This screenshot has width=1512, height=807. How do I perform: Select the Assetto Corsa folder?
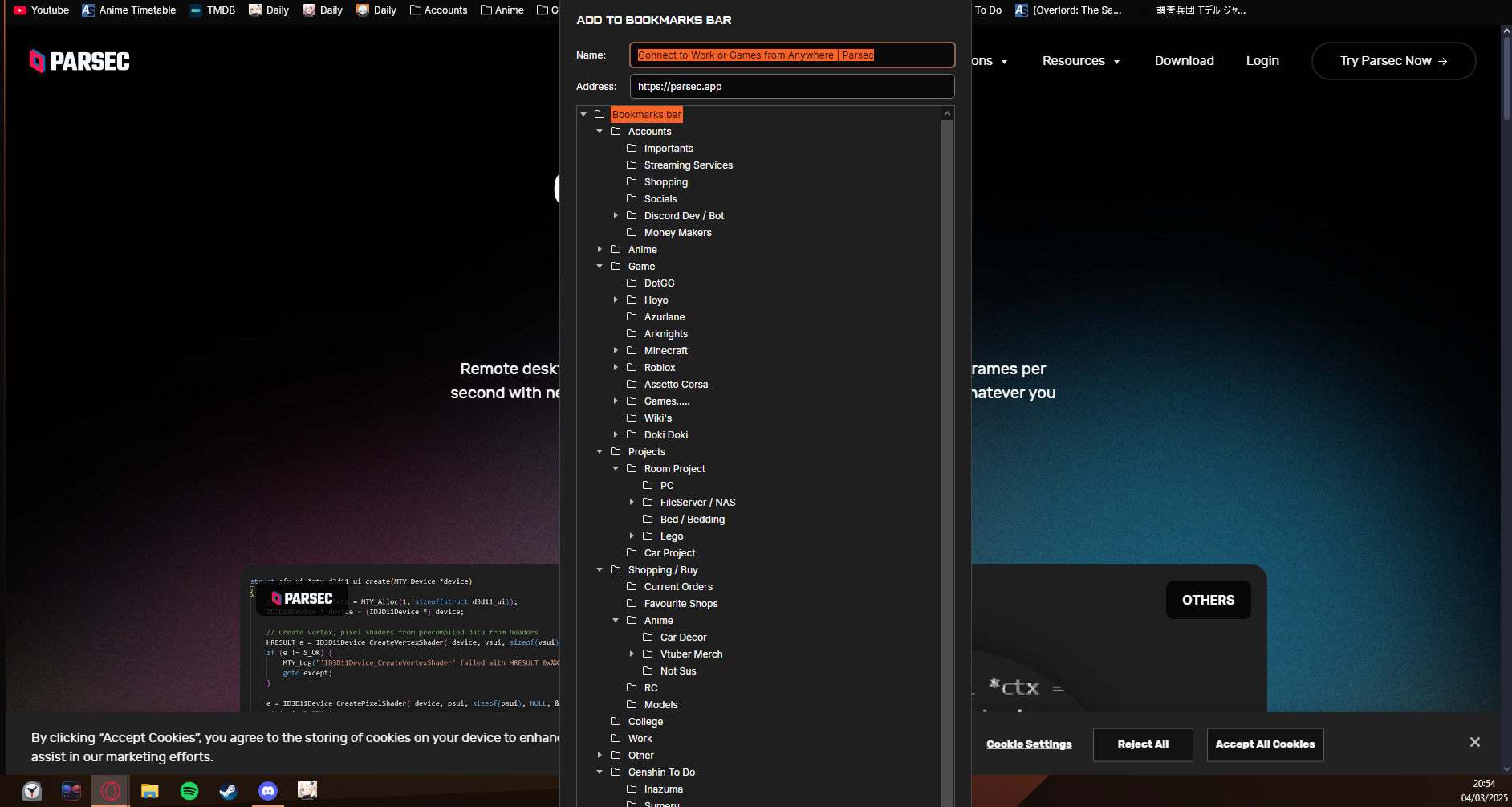point(676,385)
